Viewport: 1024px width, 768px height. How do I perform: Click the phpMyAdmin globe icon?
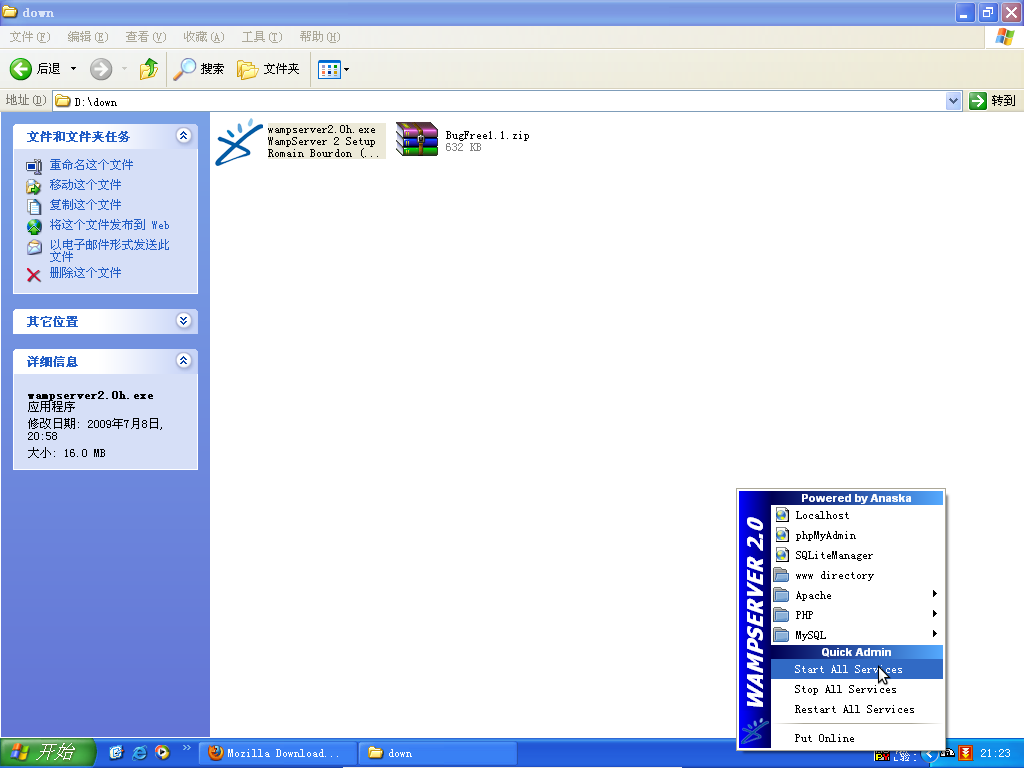(782, 535)
